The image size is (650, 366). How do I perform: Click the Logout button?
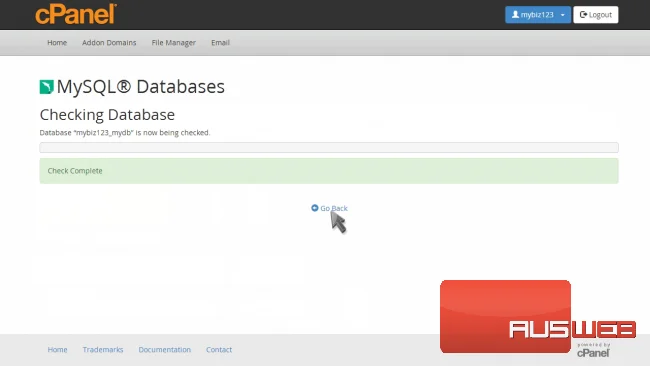click(x=596, y=15)
